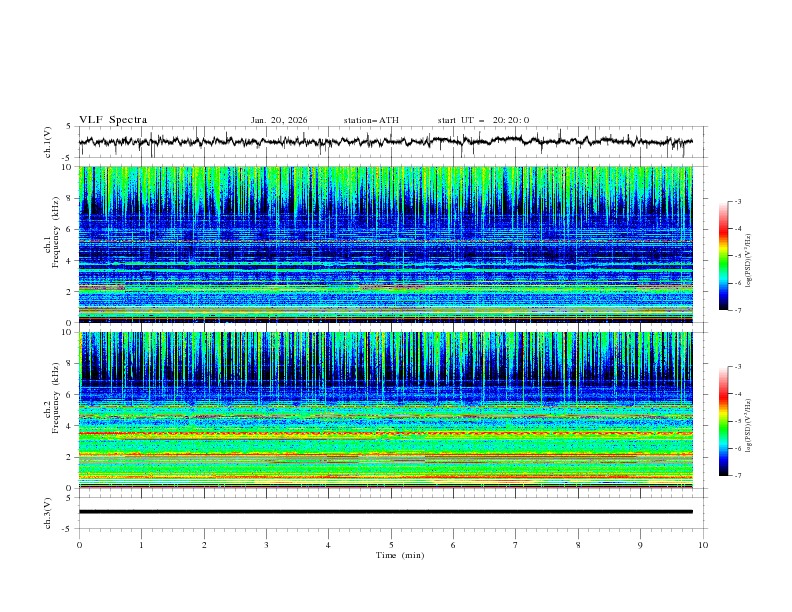Select the date "Jan. 20, 2026"

279,120
